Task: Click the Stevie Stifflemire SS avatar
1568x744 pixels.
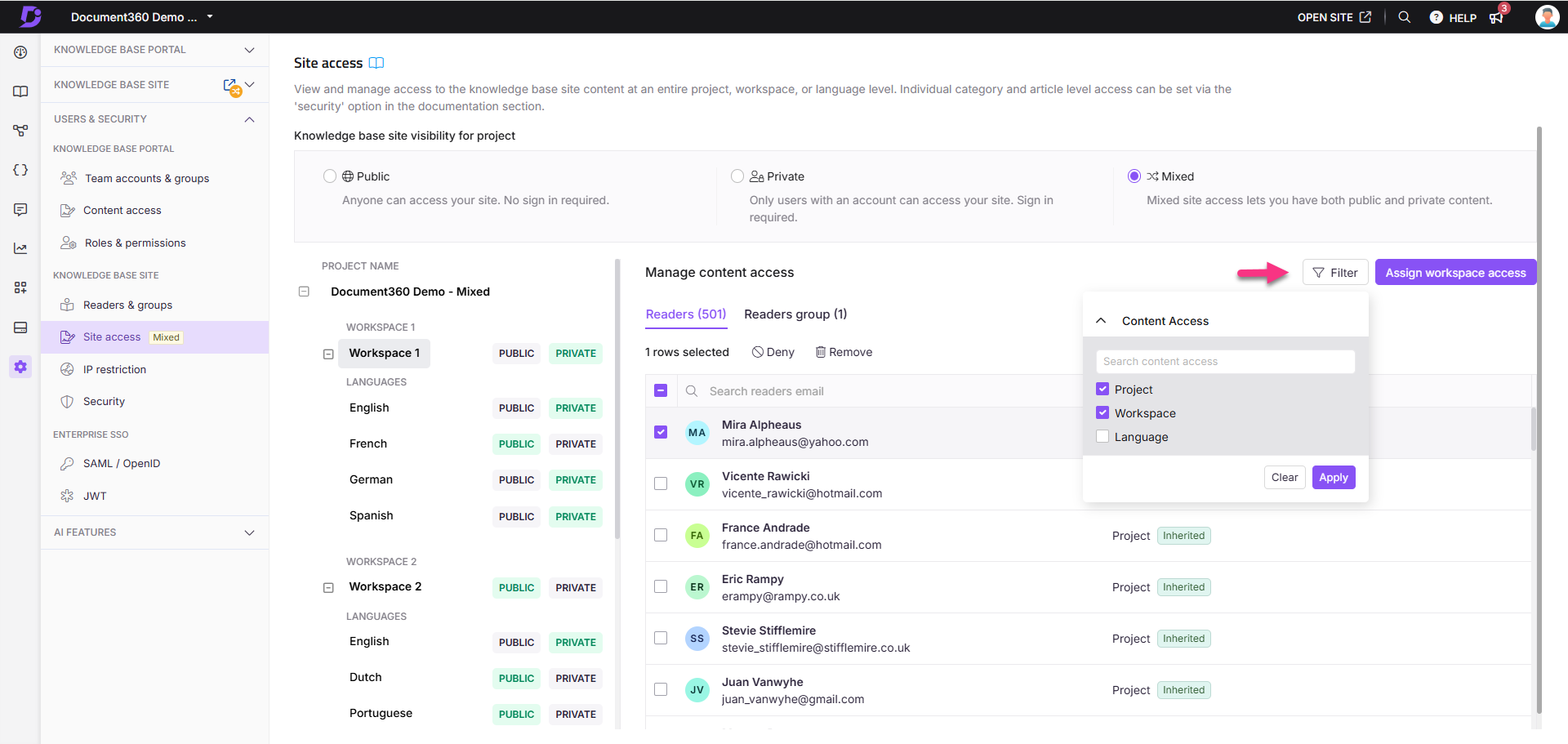Action: [697, 638]
